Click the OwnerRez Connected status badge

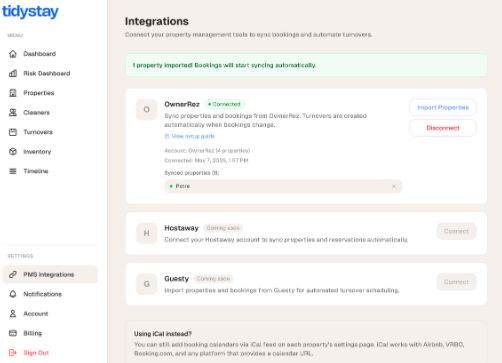pos(224,104)
